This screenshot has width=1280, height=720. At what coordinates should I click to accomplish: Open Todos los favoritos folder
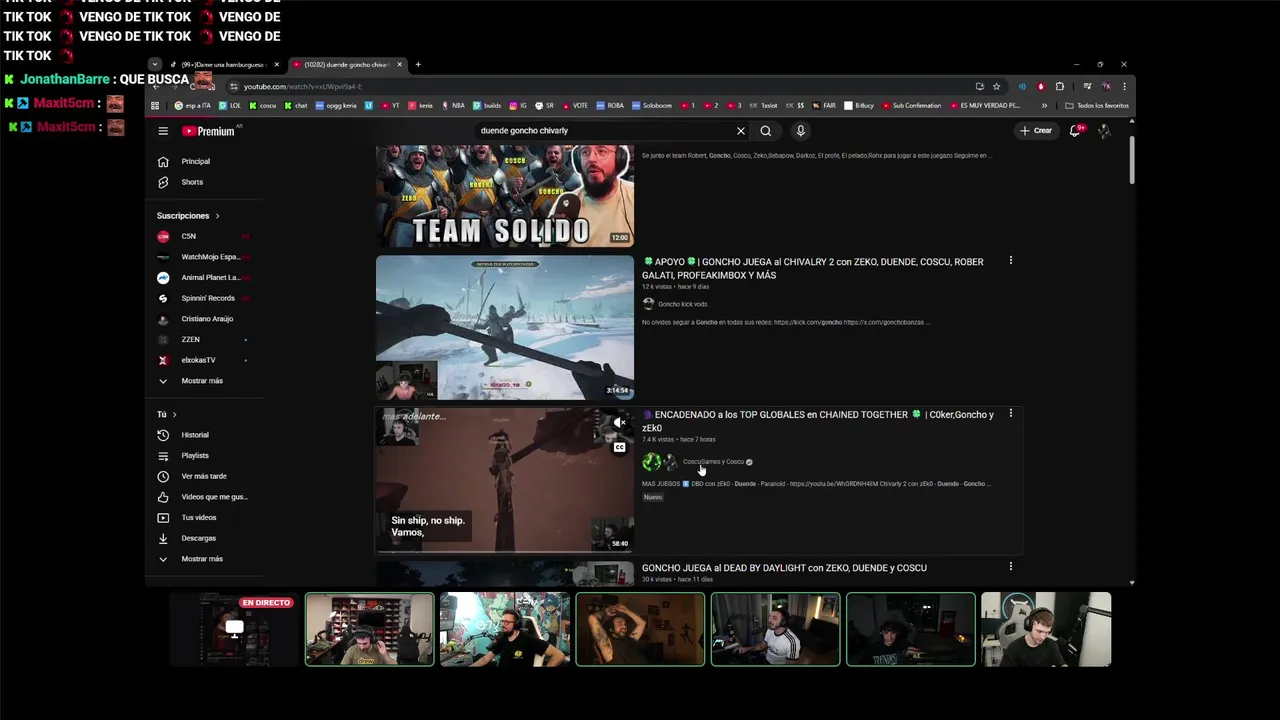(x=1097, y=106)
